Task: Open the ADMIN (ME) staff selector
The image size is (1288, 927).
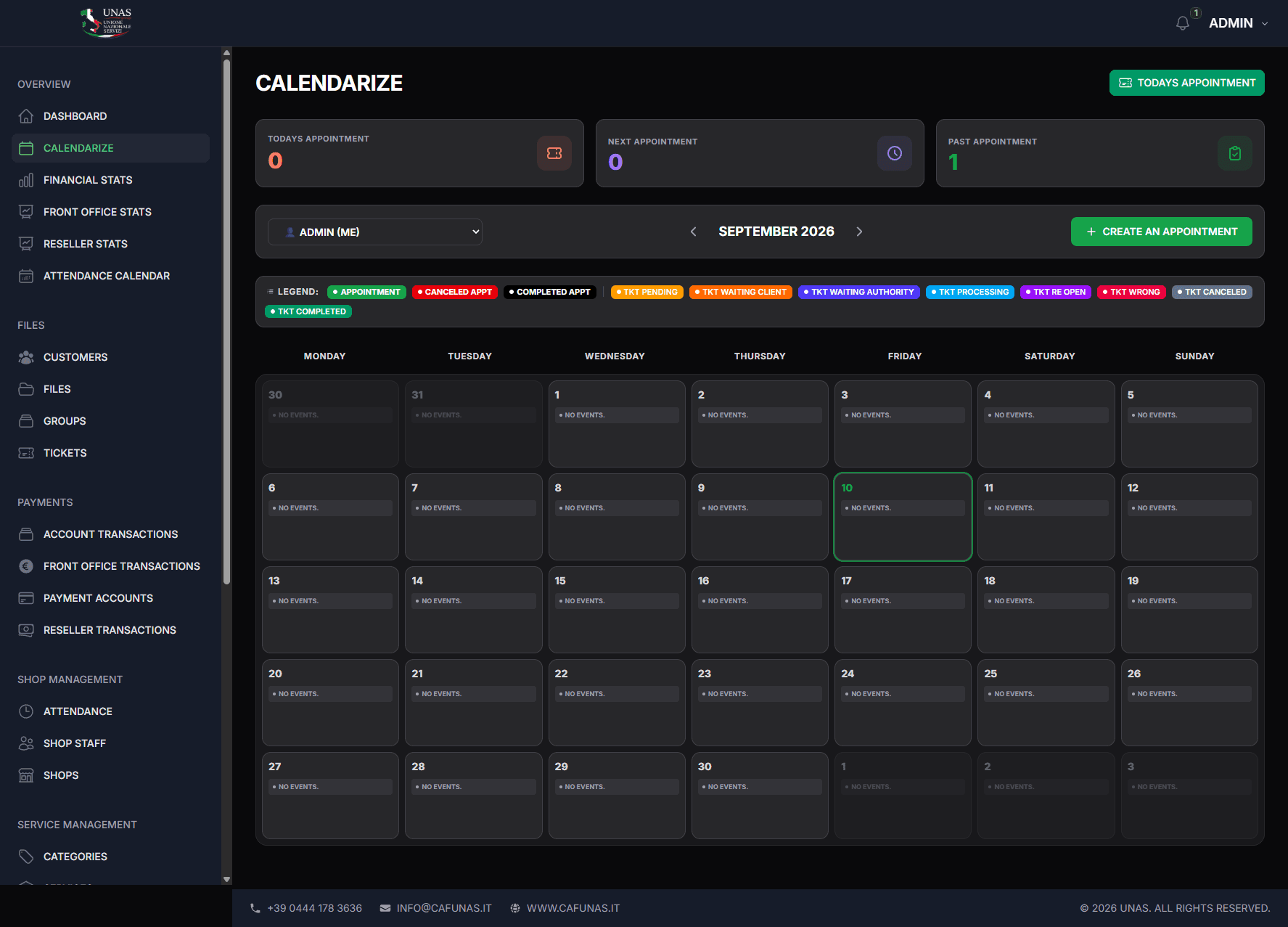Action: (375, 232)
